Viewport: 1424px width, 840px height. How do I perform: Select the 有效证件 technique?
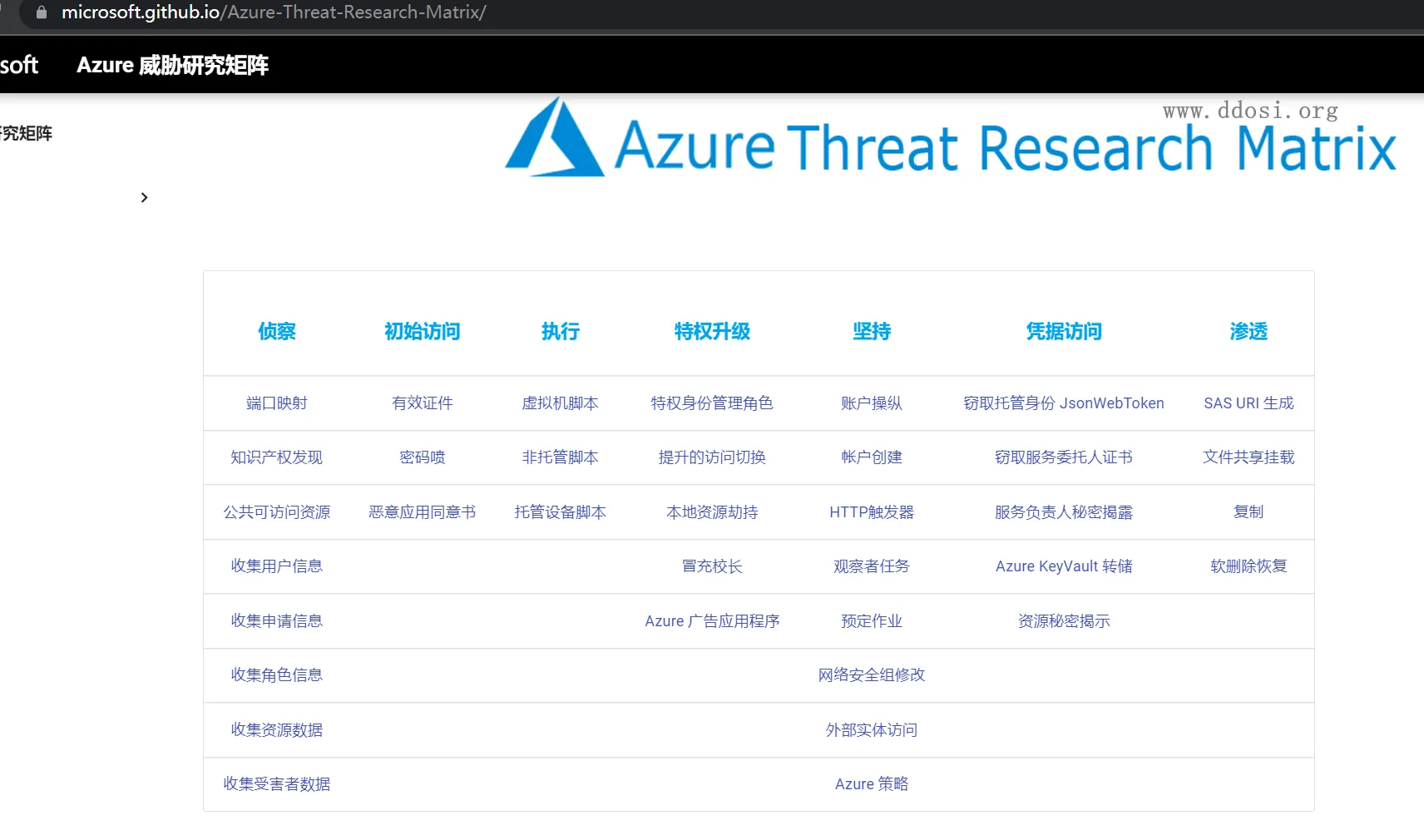(423, 403)
